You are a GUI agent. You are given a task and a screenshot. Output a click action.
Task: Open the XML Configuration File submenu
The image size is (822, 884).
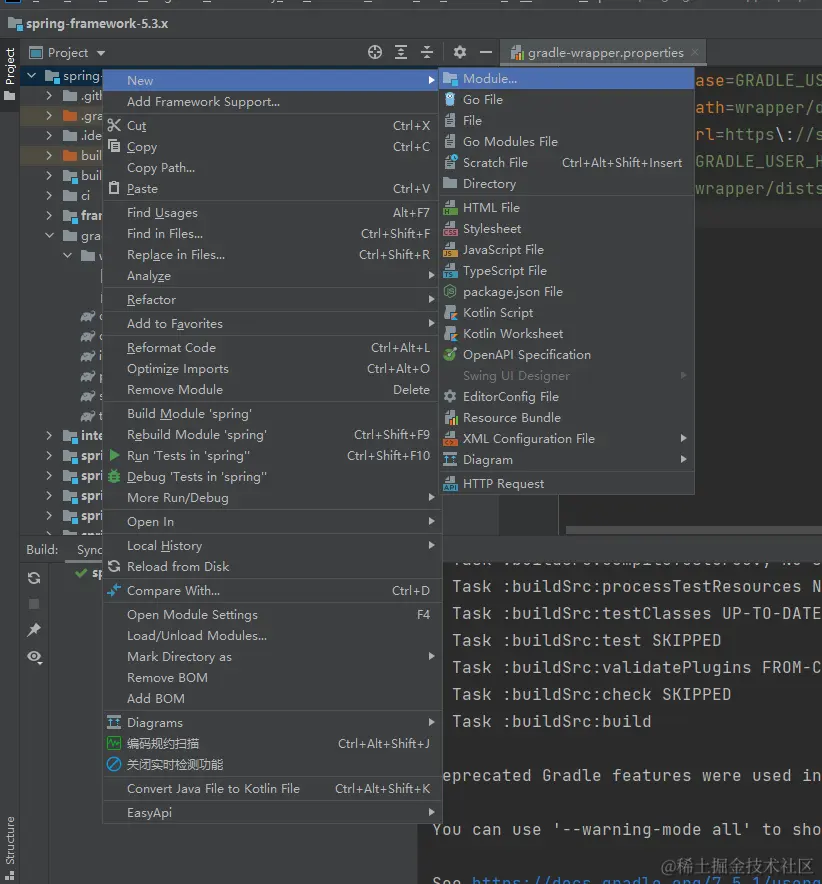click(567, 438)
